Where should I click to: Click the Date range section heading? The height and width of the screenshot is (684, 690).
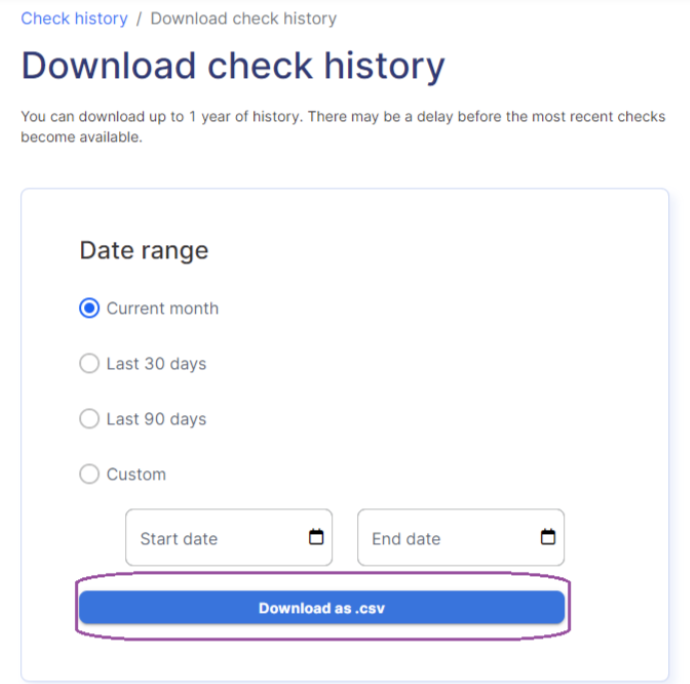coord(144,250)
